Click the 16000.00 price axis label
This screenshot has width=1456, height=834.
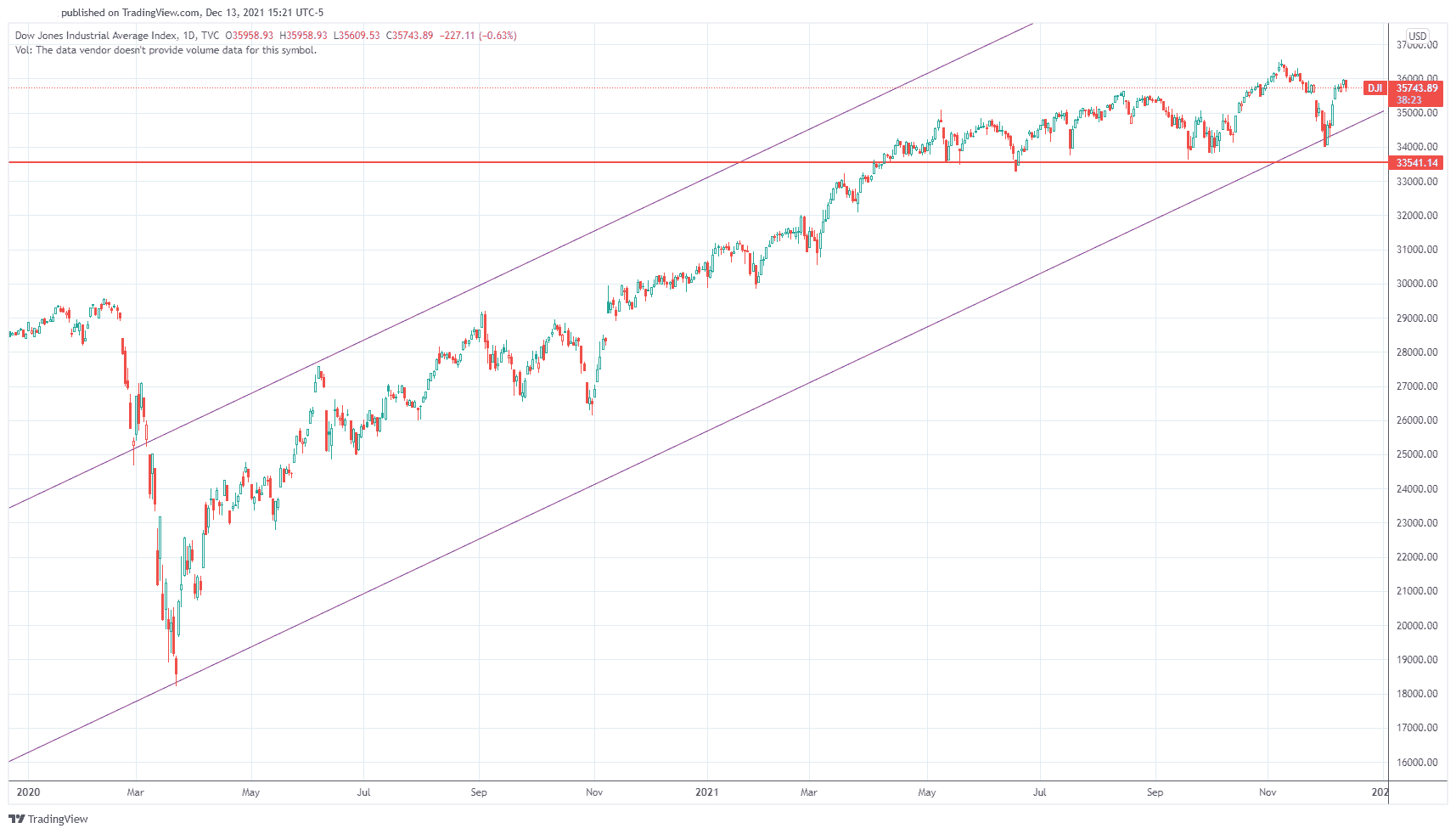pyautogui.click(x=1417, y=763)
